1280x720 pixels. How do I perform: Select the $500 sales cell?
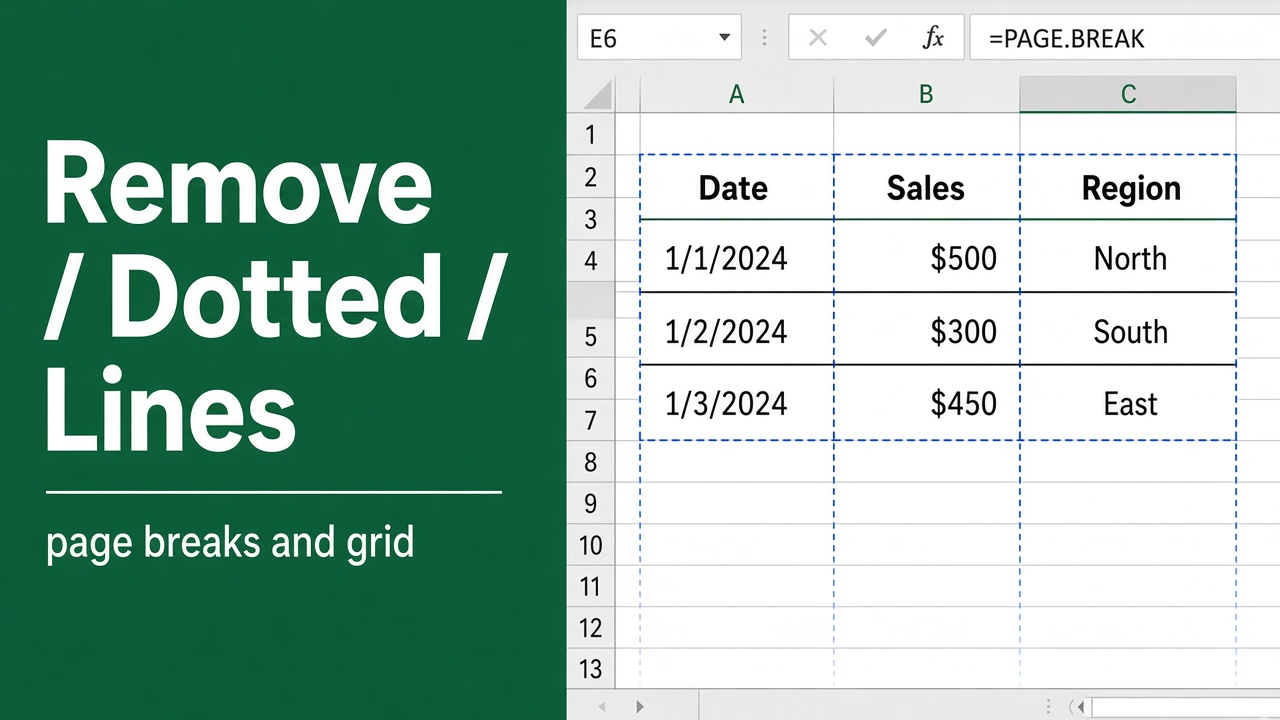coord(927,257)
